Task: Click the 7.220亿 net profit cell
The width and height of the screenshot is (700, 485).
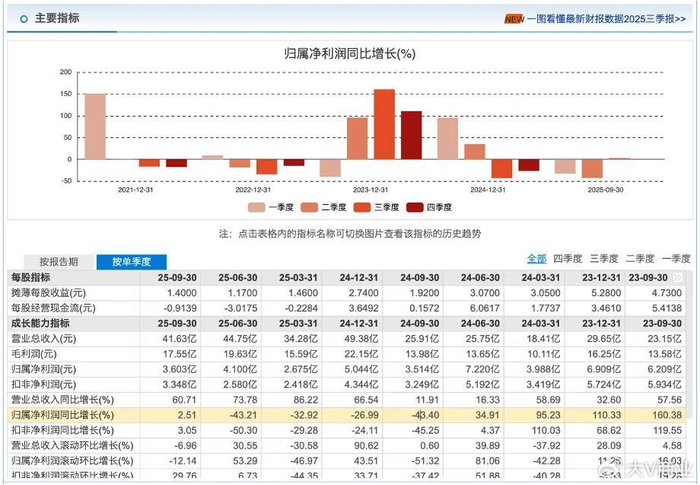Action: tap(482, 369)
